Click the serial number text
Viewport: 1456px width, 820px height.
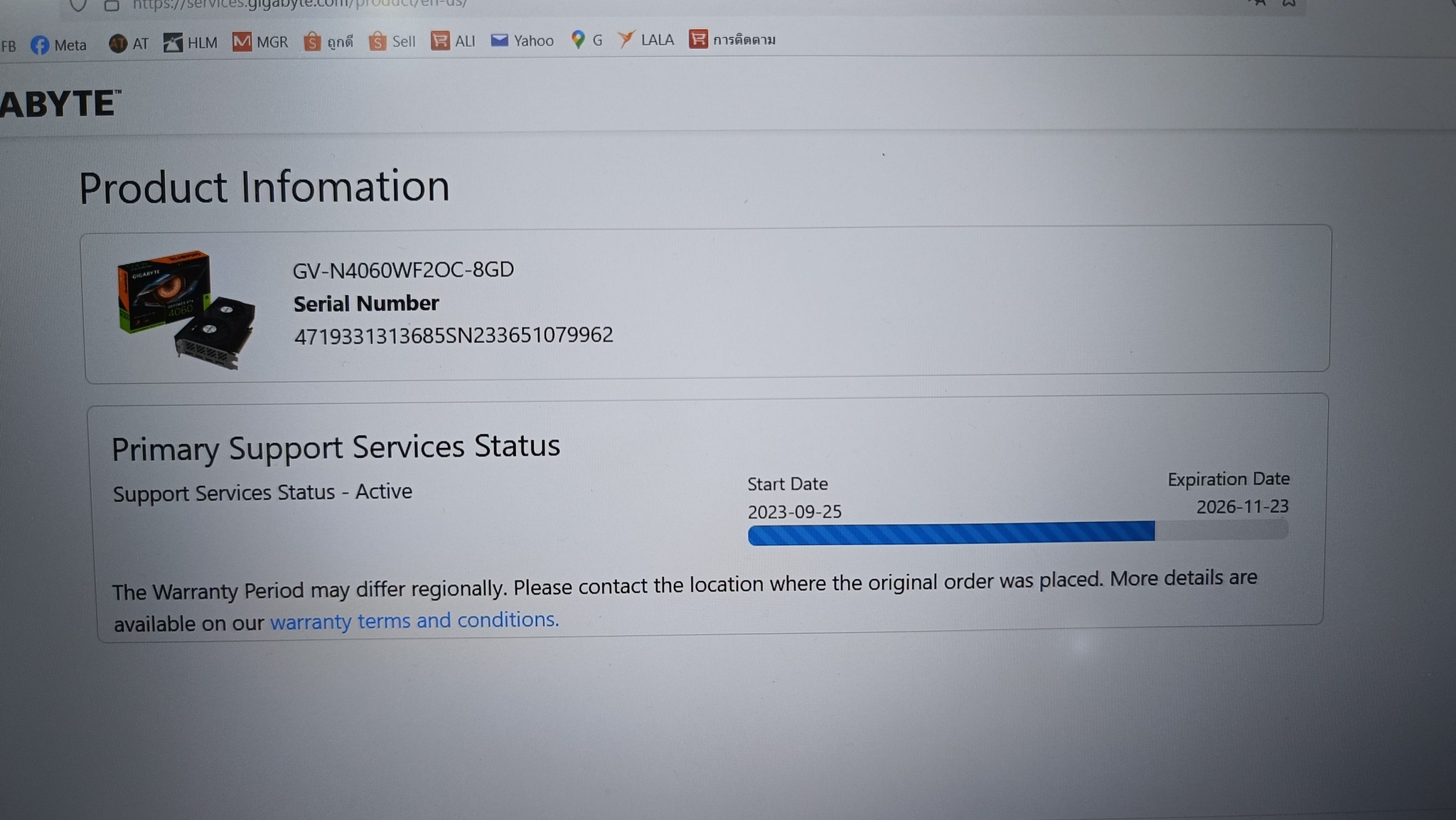coord(453,335)
